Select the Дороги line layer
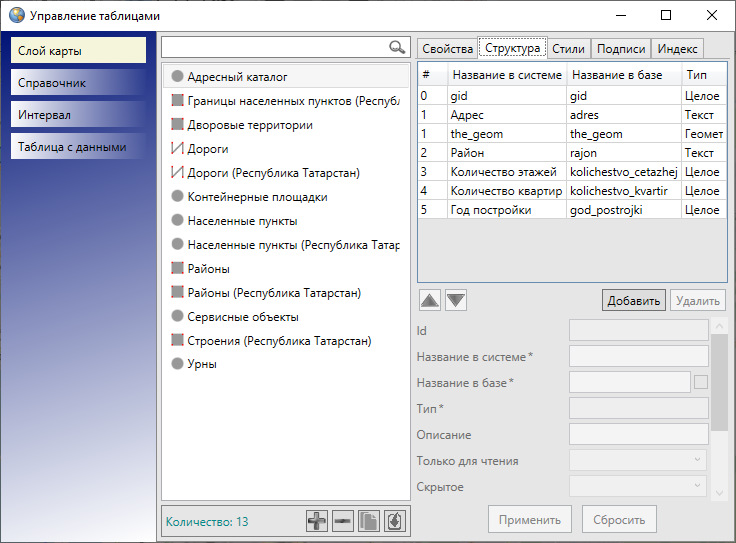 point(208,149)
